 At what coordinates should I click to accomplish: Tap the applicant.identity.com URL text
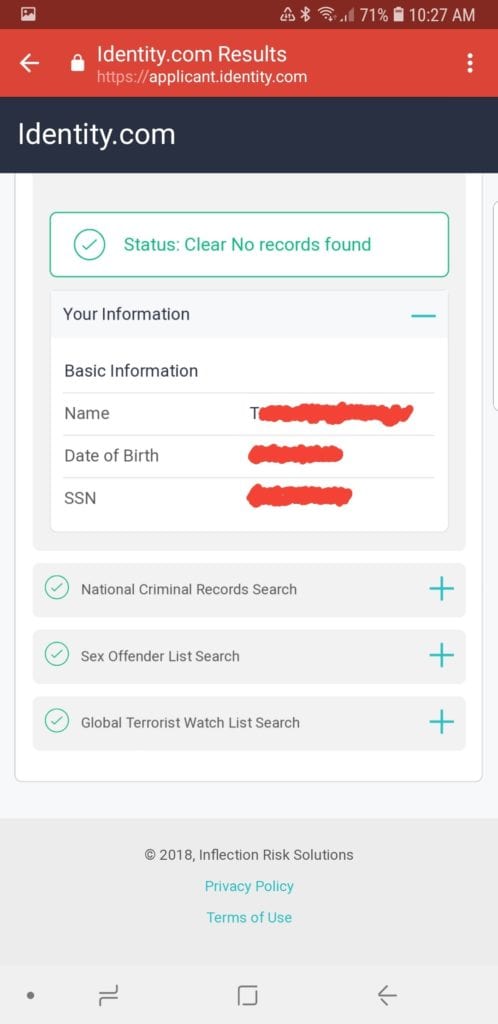coord(202,77)
